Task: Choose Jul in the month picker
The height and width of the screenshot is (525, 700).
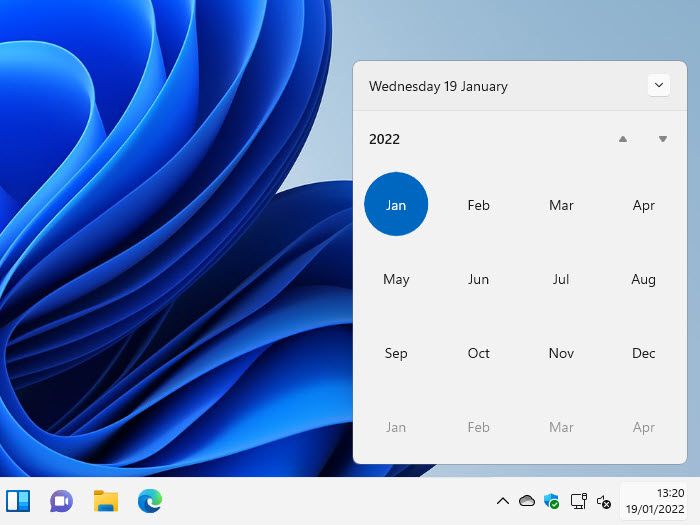Action: coord(561,279)
